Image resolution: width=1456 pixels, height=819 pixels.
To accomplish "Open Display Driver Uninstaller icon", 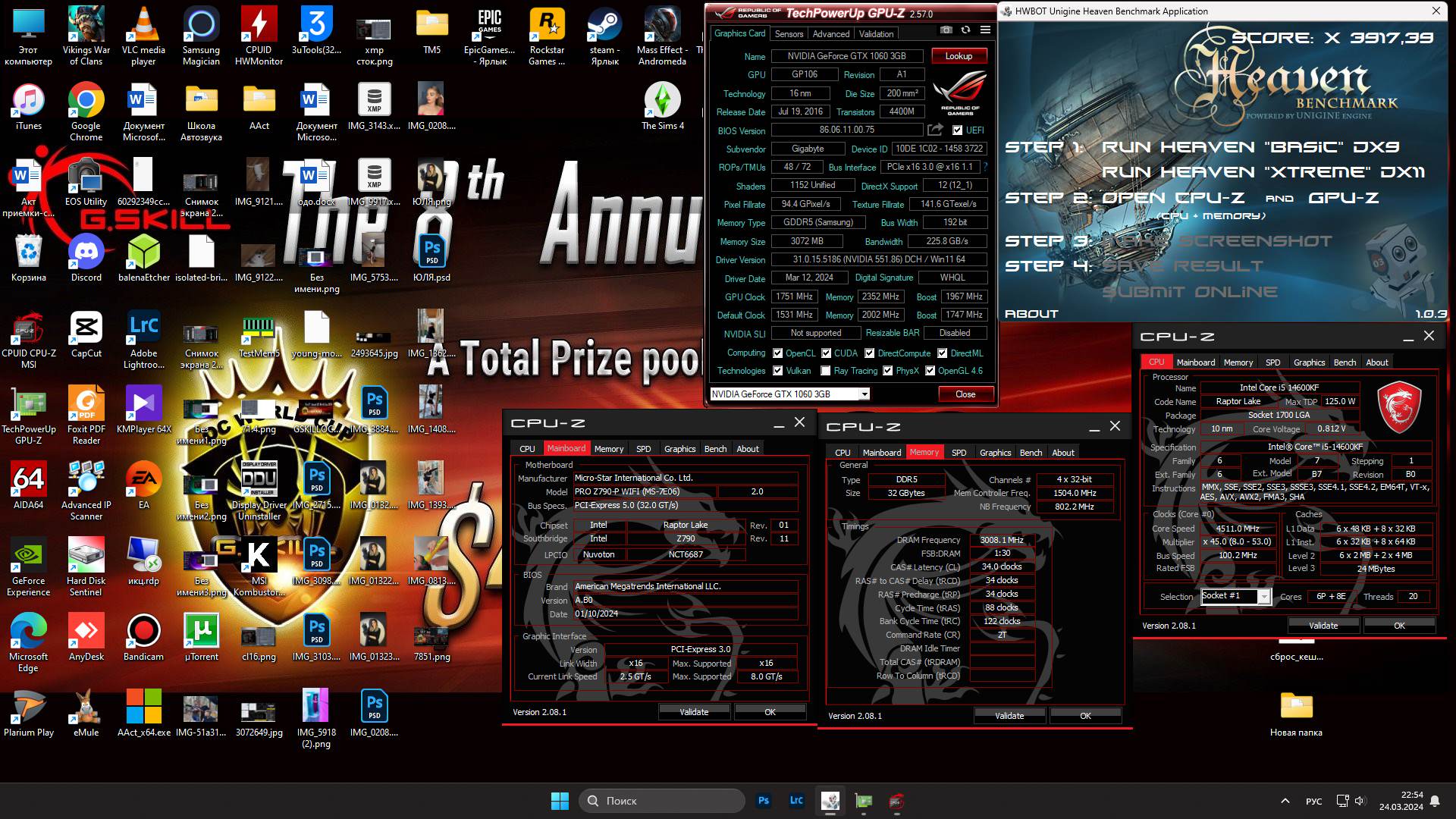I will [259, 491].
